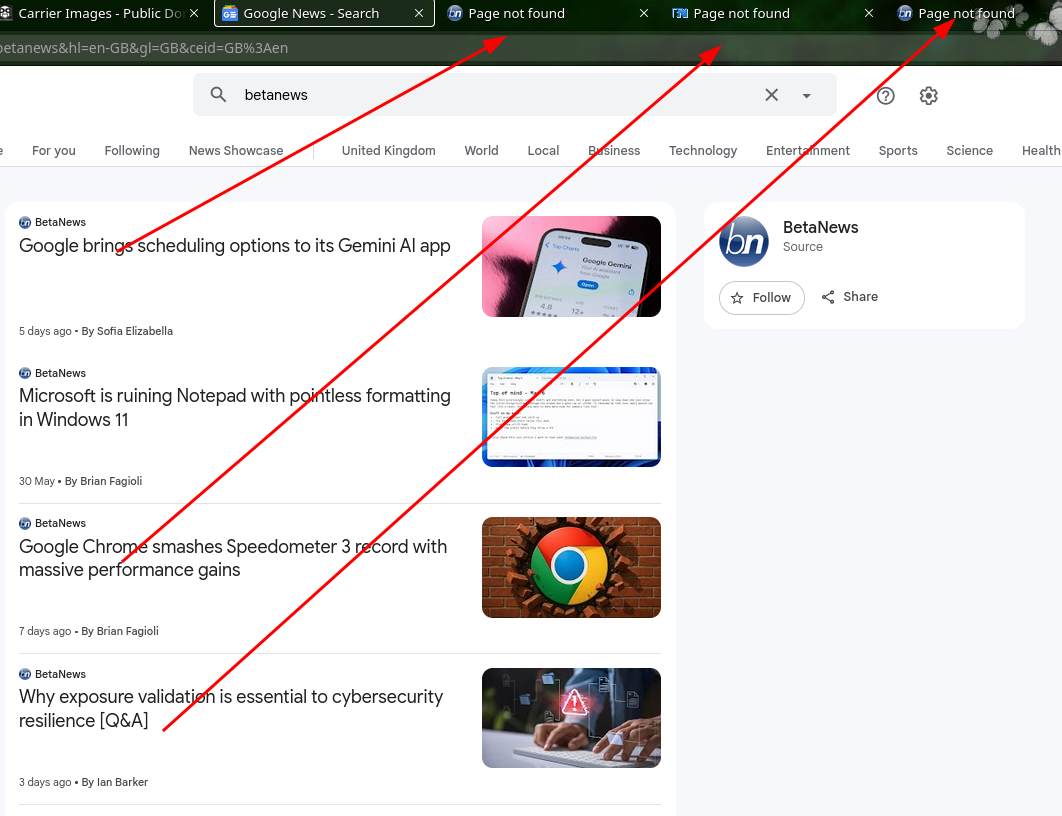Click '7 days ago • By Brian Fagioli' byline
The height and width of the screenshot is (816, 1062).
pyautogui.click(x=89, y=631)
